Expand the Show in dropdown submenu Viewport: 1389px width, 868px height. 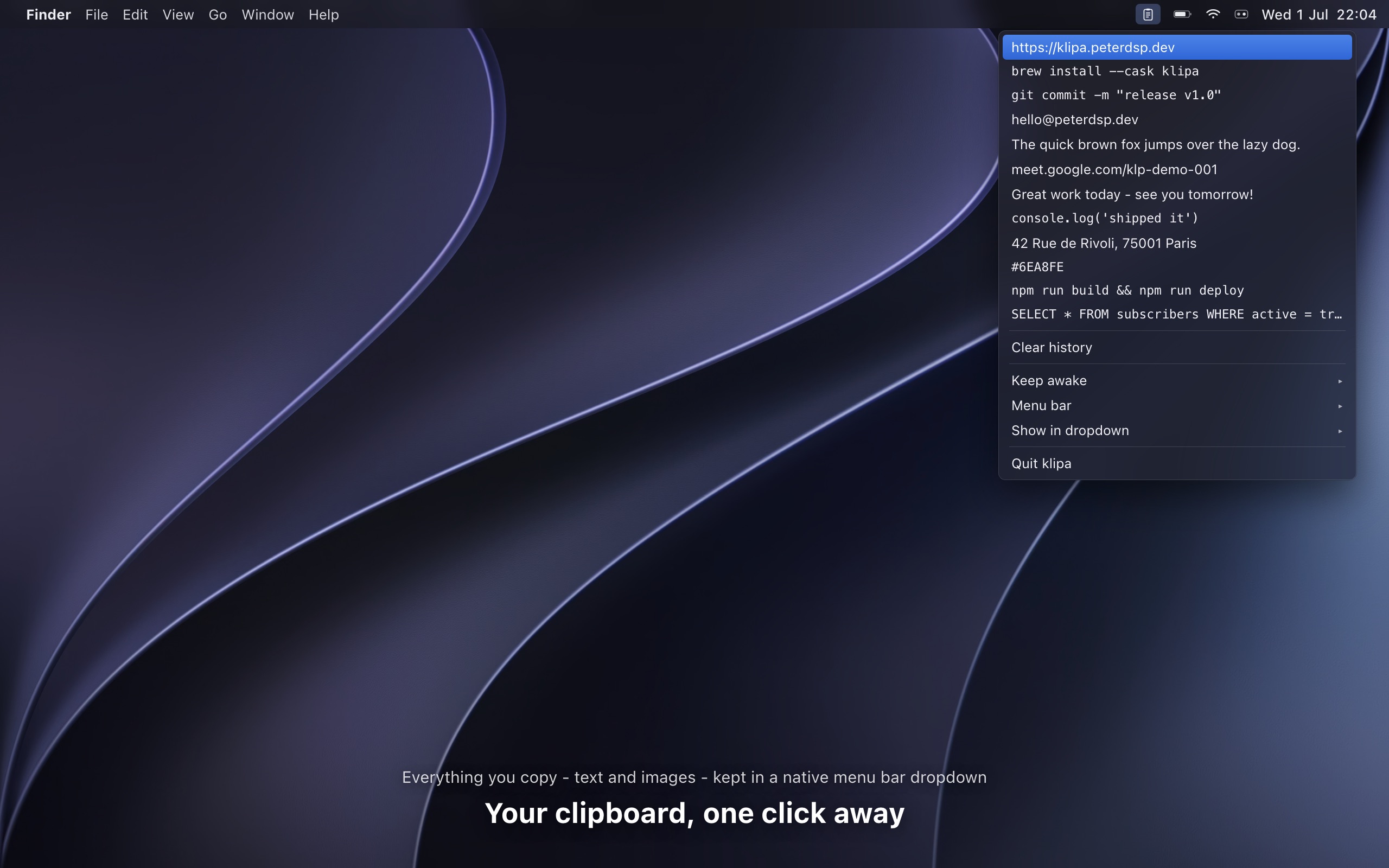(x=1177, y=431)
